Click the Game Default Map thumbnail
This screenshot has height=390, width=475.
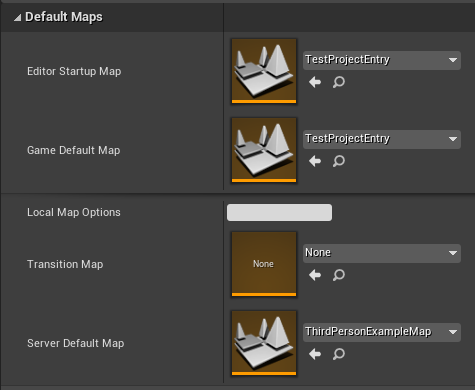click(264, 150)
